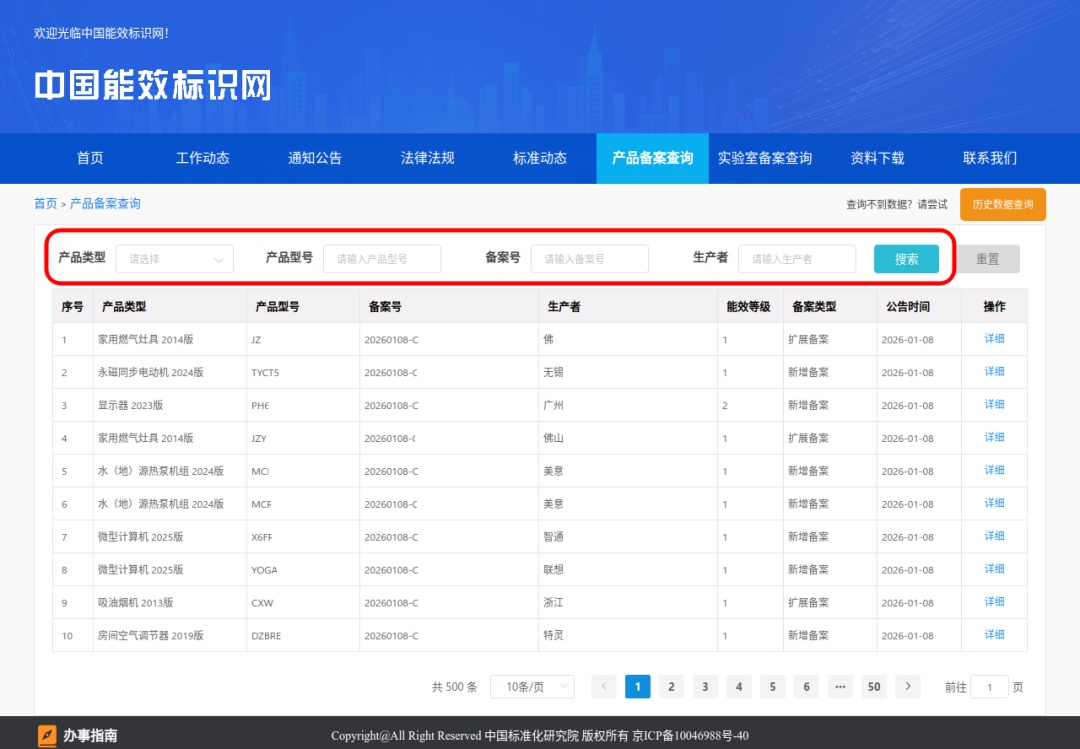
Task: Open the 产品类型 dropdown selector
Action: coord(175,259)
